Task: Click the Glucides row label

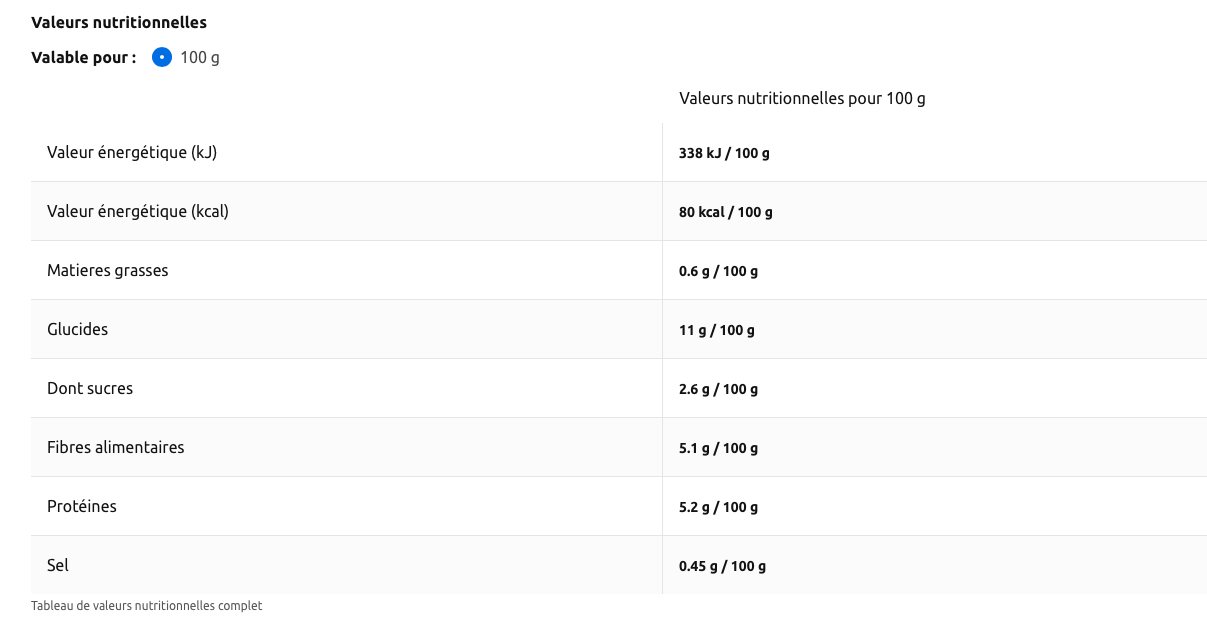Action: tap(78, 329)
